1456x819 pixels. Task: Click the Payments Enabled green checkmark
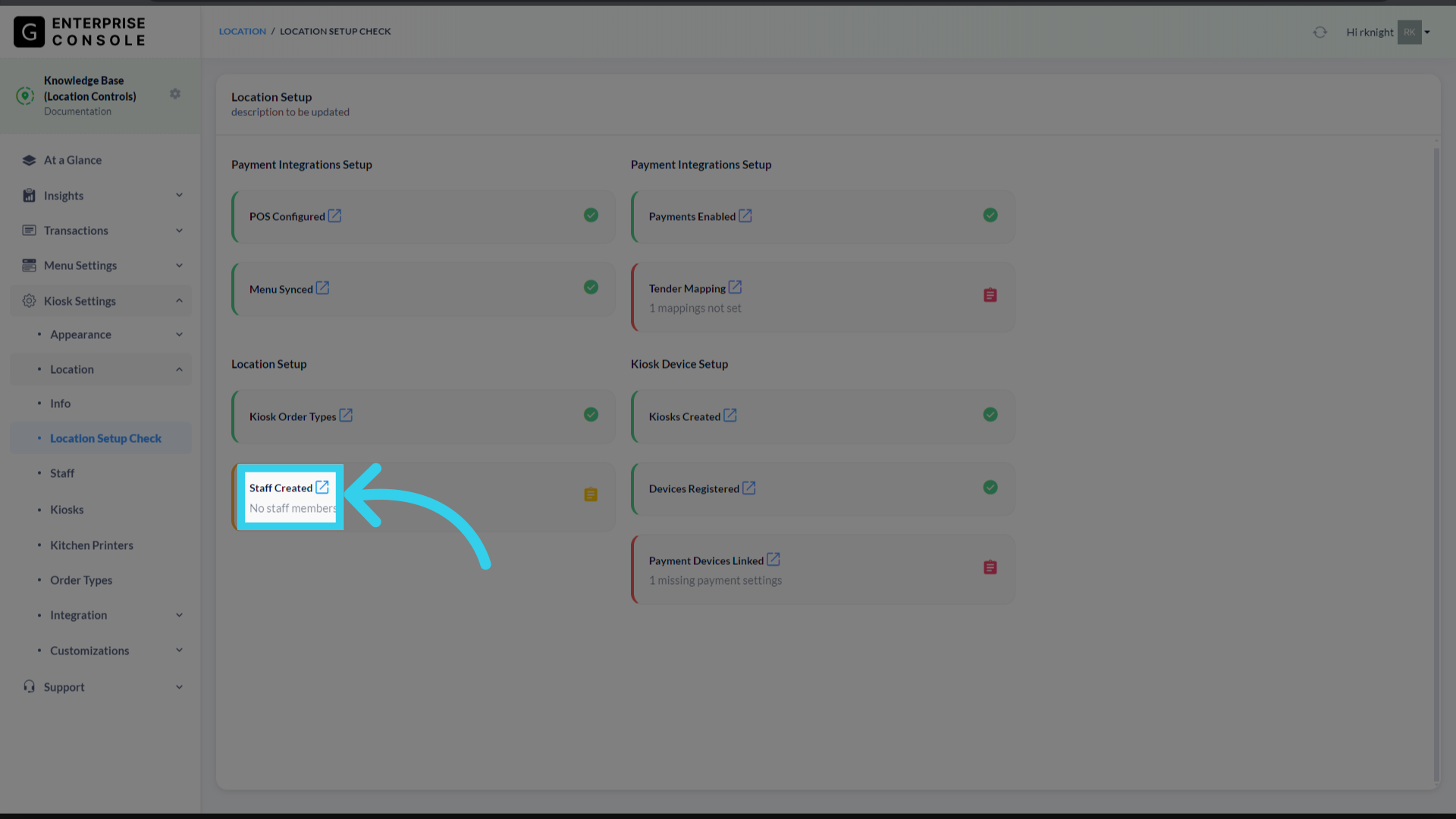(990, 215)
